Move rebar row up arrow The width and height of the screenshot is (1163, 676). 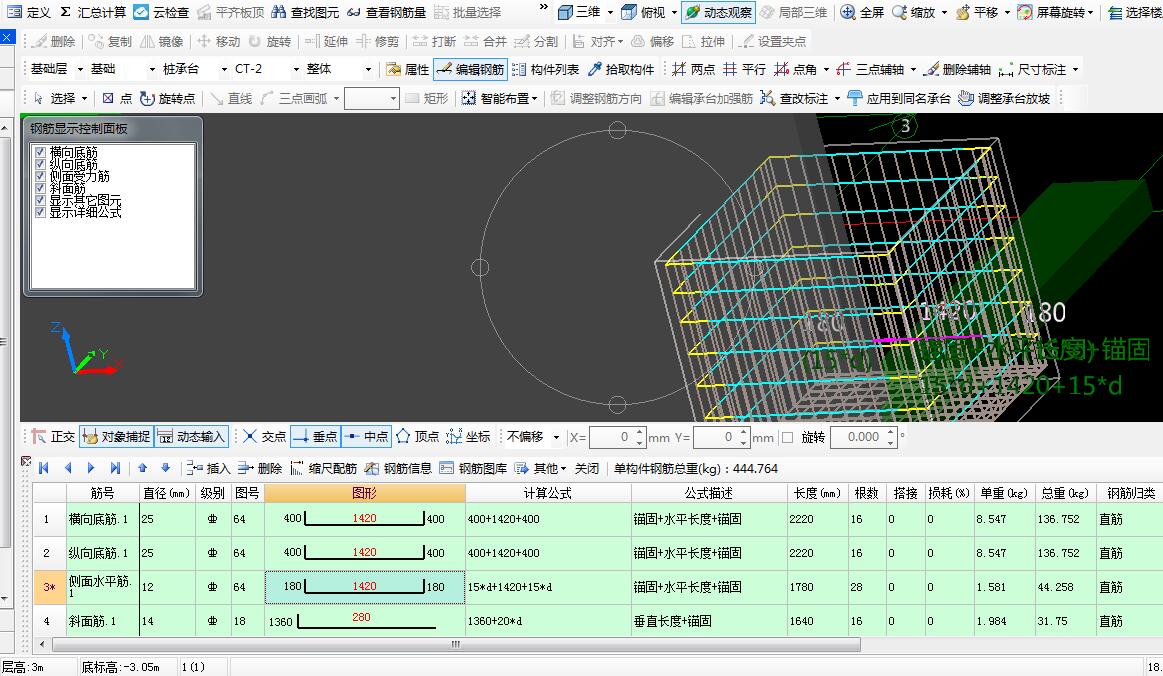[x=142, y=468]
